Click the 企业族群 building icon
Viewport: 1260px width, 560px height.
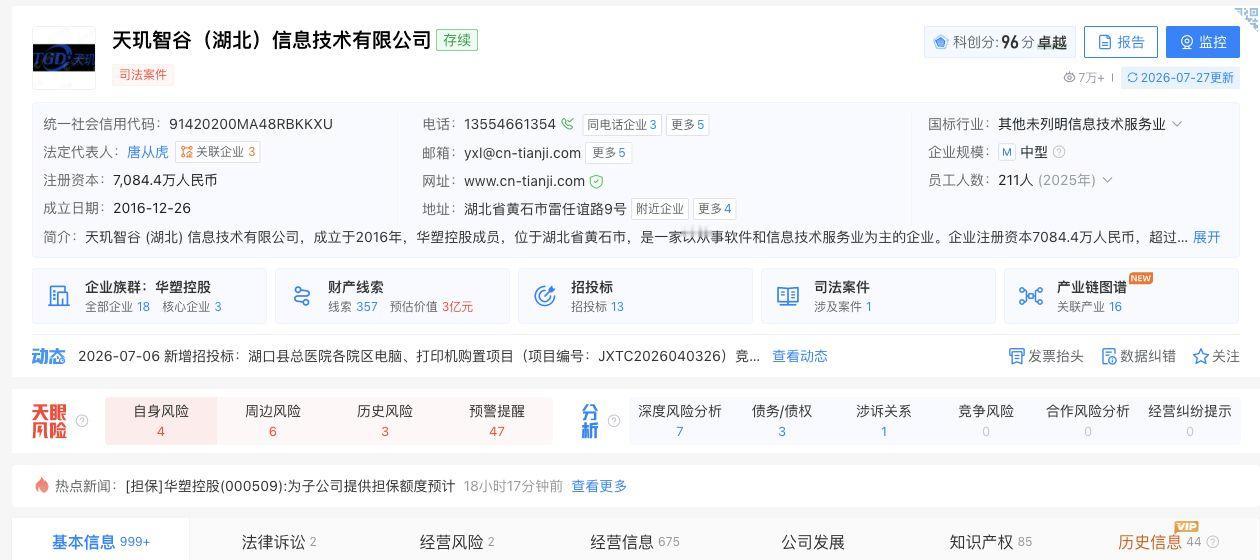tap(59, 296)
